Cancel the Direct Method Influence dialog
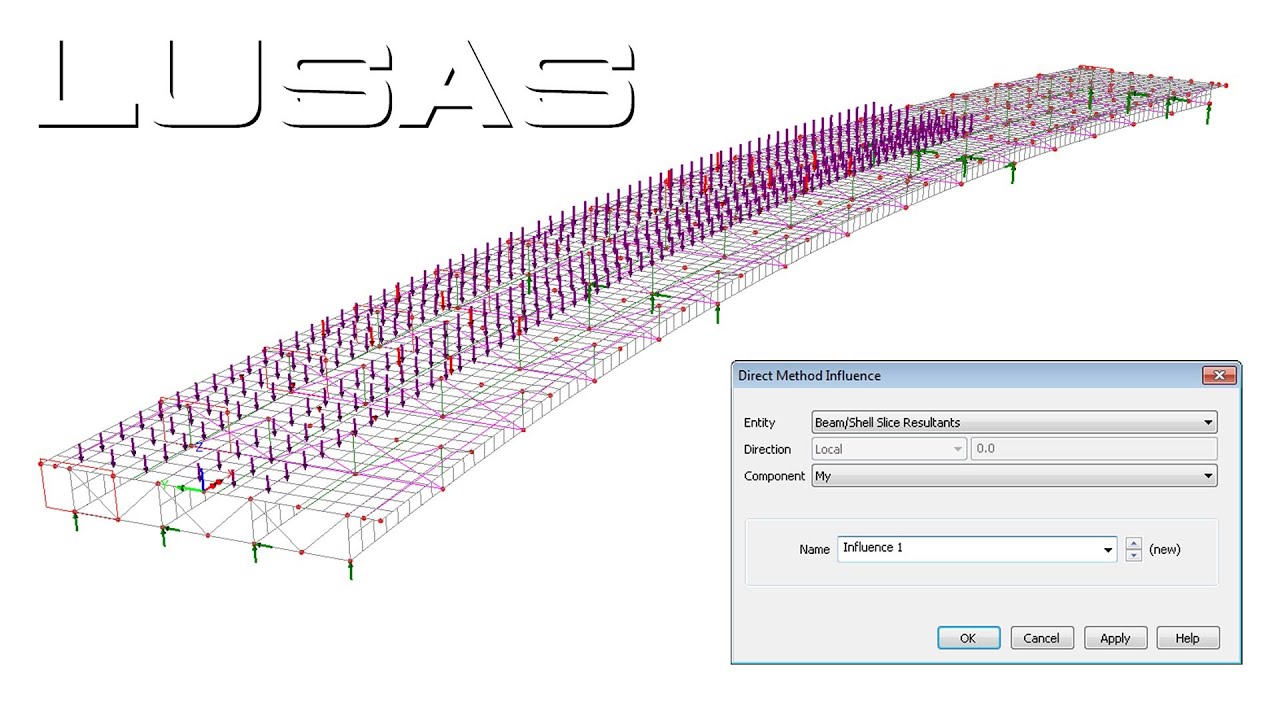Viewport: 1280px width, 720px height. pyautogui.click(x=1041, y=638)
